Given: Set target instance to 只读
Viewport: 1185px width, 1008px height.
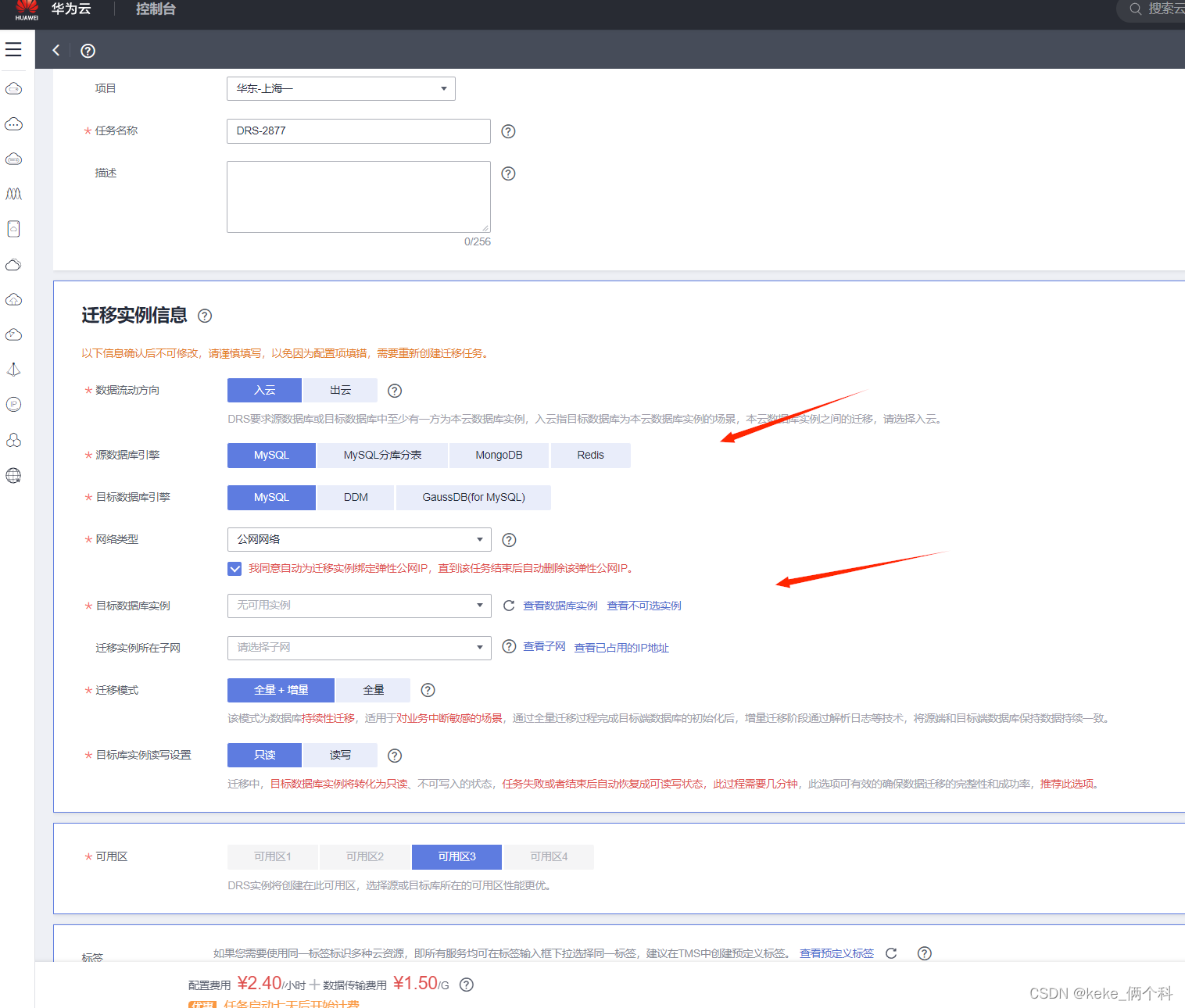Looking at the screenshot, I should point(264,755).
